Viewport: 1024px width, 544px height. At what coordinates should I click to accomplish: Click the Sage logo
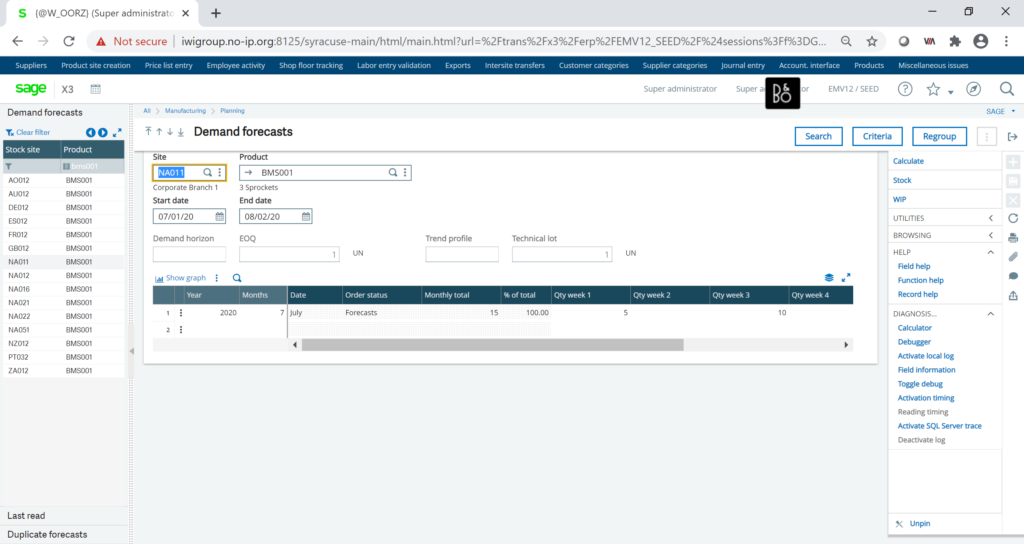coord(31,89)
